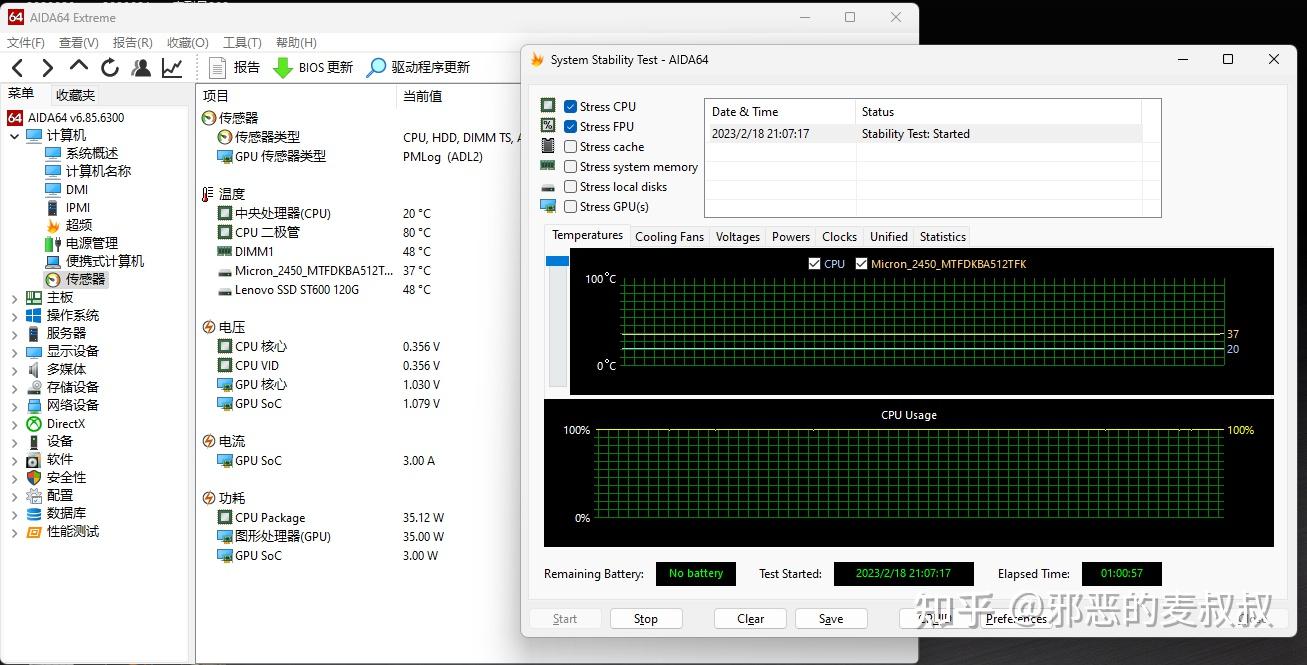The width and height of the screenshot is (1307, 665).
Task: Switch to the Cooling Fans tab
Action: [x=669, y=237]
